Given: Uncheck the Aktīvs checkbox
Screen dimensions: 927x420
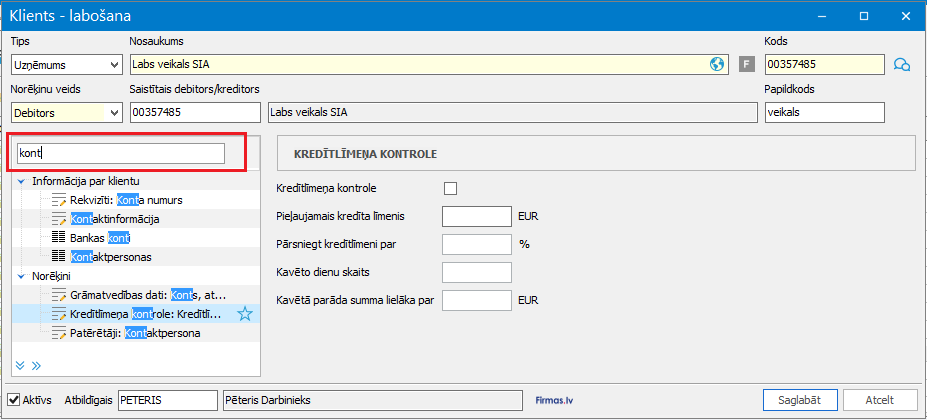Looking at the screenshot, I should [x=14, y=400].
